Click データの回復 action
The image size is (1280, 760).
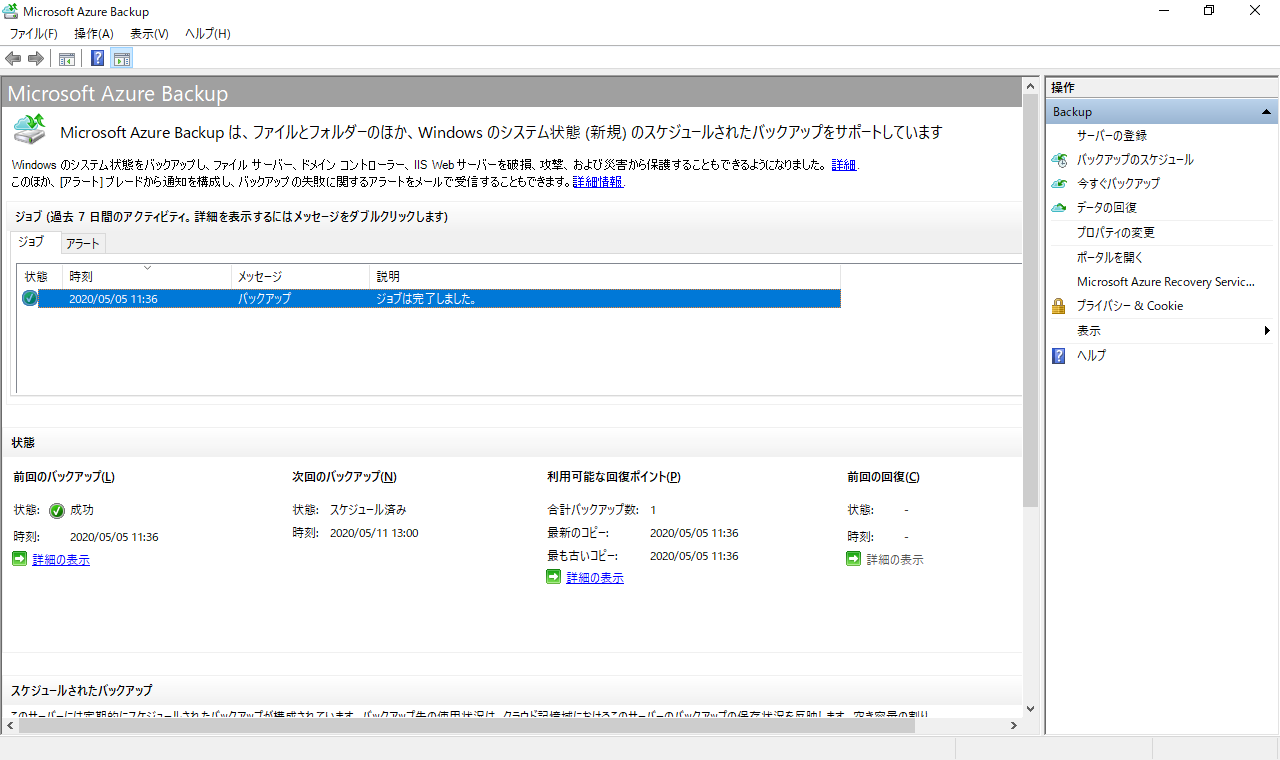click(x=1107, y=208)
